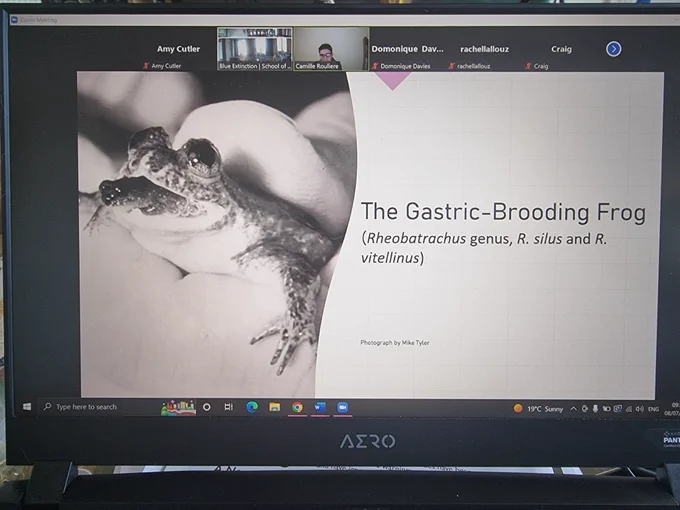
Task: Switch to Google Chrome on the taskbar
Action: 297,407
